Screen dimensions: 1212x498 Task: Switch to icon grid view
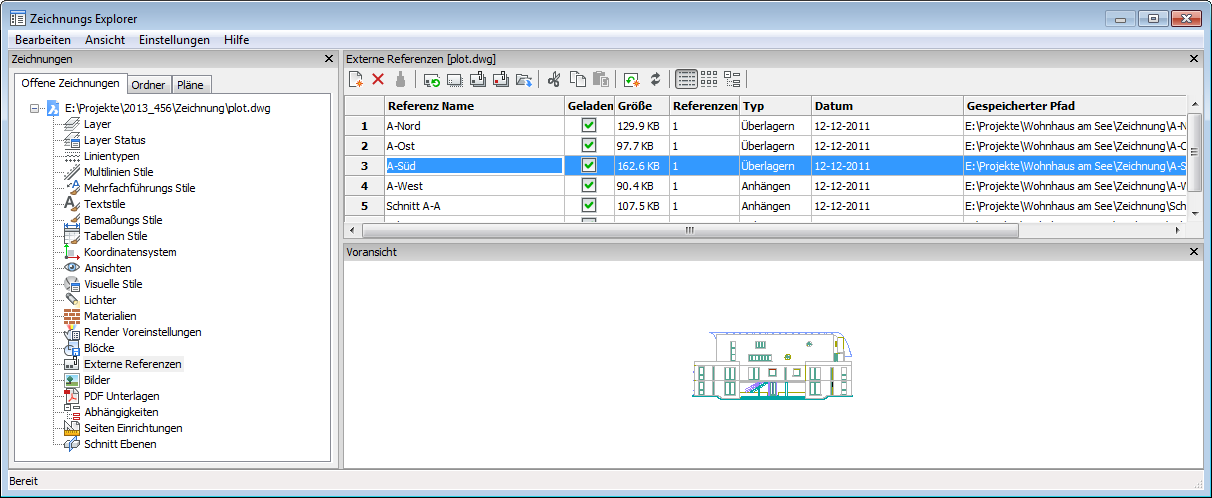point(709,79)
